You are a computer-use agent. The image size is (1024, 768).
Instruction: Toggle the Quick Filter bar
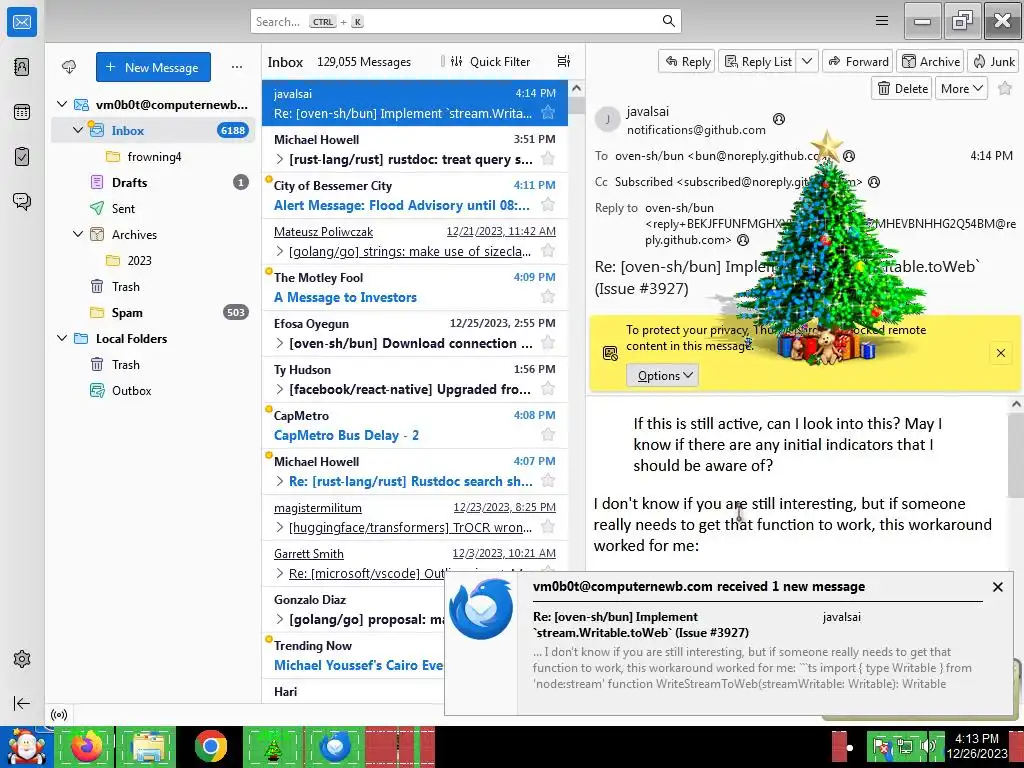pos(490,61)
